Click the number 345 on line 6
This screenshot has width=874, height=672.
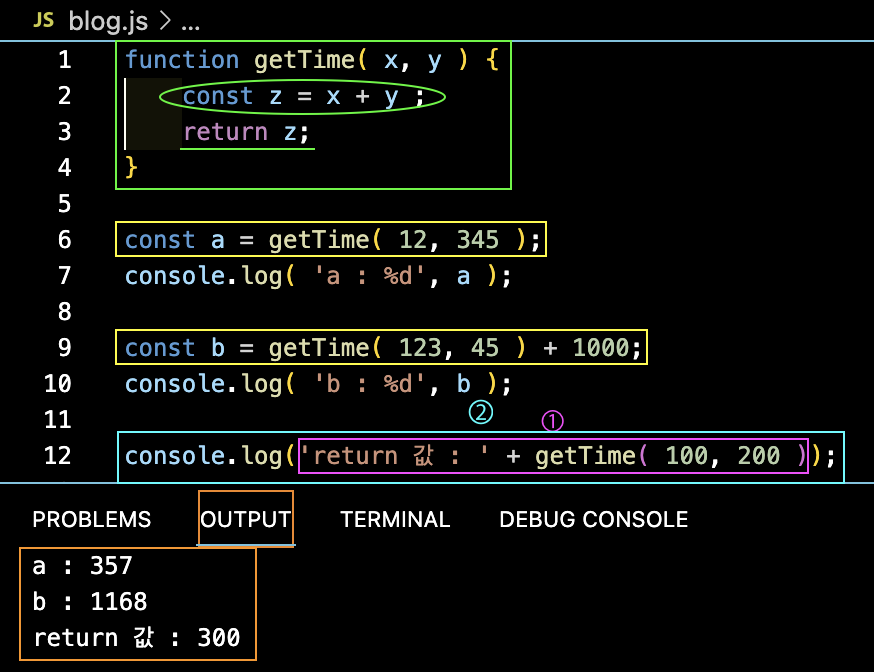coord(478,240)
